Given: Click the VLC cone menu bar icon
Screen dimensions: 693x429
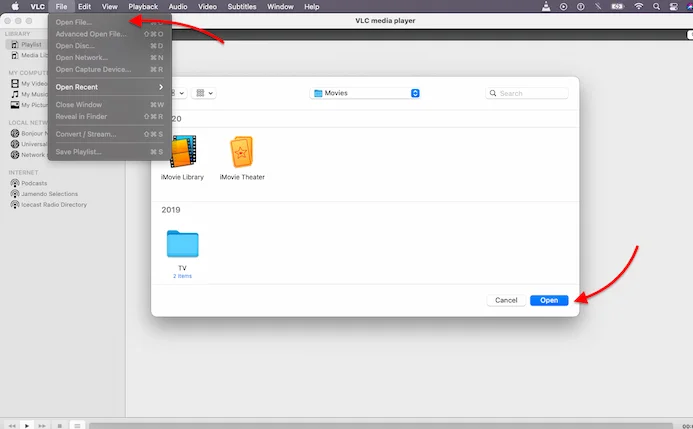Looking at the screenshot, I should [x=546, y=6].
